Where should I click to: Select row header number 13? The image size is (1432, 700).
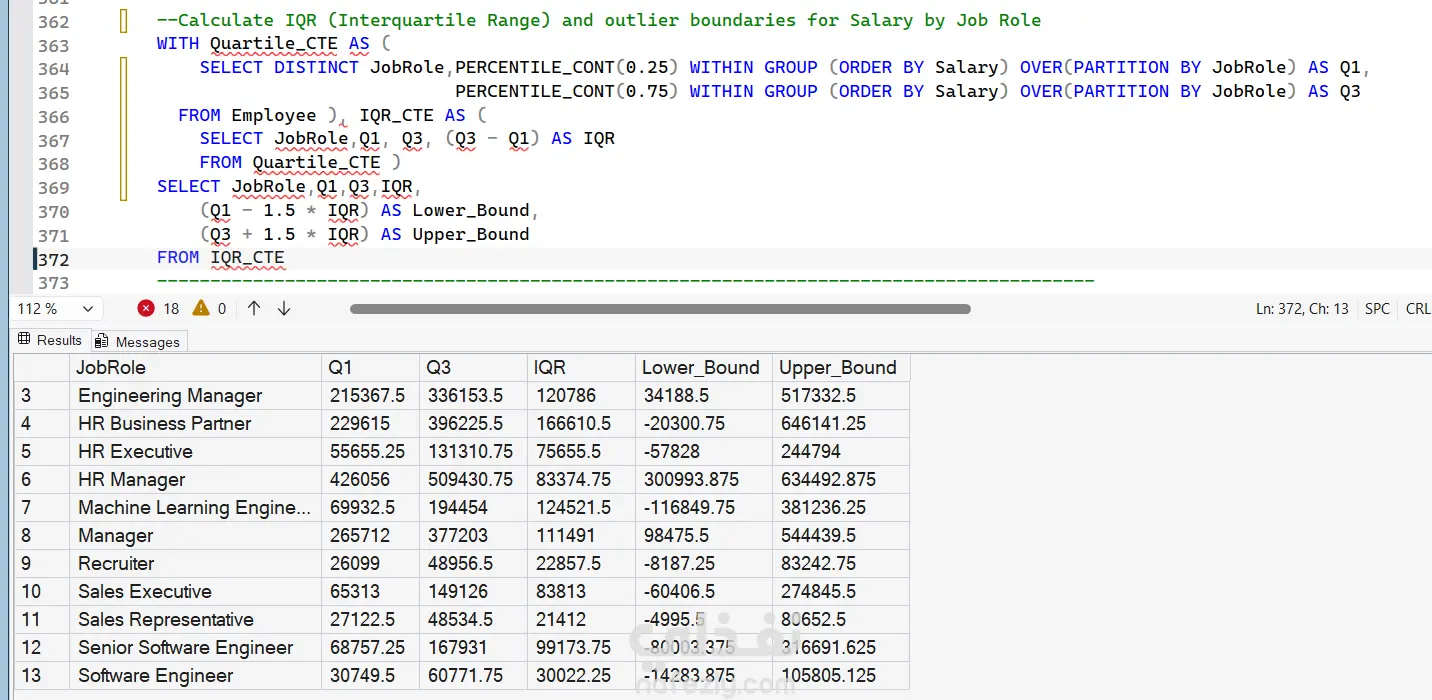tap(42, 675)
